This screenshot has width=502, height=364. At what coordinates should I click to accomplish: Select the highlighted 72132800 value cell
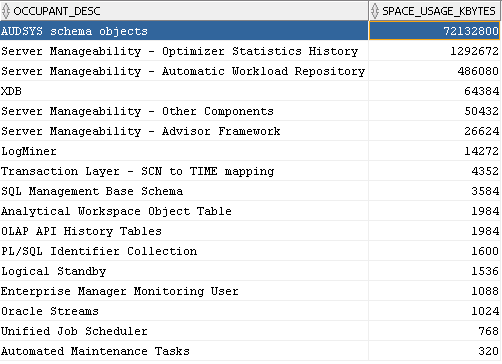coord(434,31)
